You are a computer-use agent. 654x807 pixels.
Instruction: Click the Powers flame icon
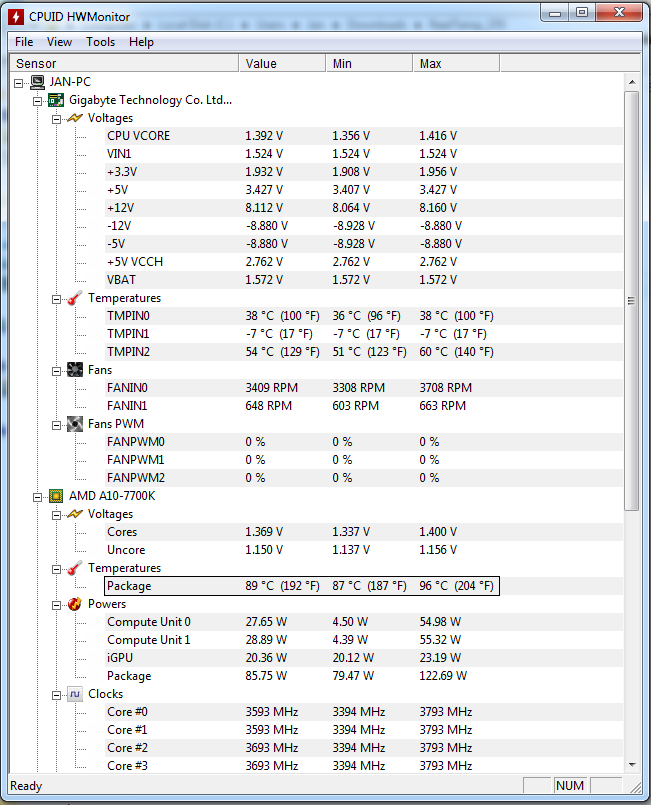point(75,604)
